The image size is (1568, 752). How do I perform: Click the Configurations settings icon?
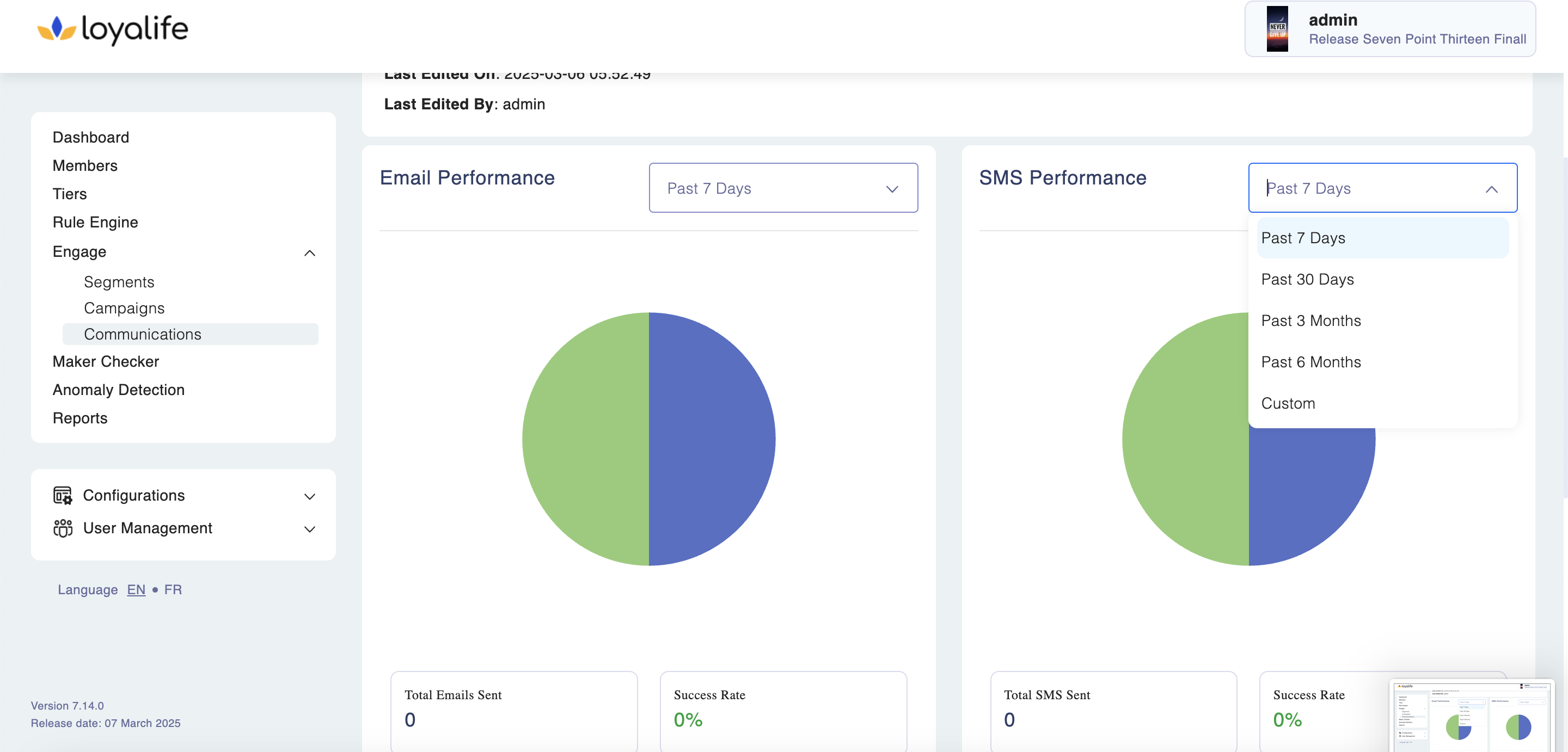coord(63,495)
